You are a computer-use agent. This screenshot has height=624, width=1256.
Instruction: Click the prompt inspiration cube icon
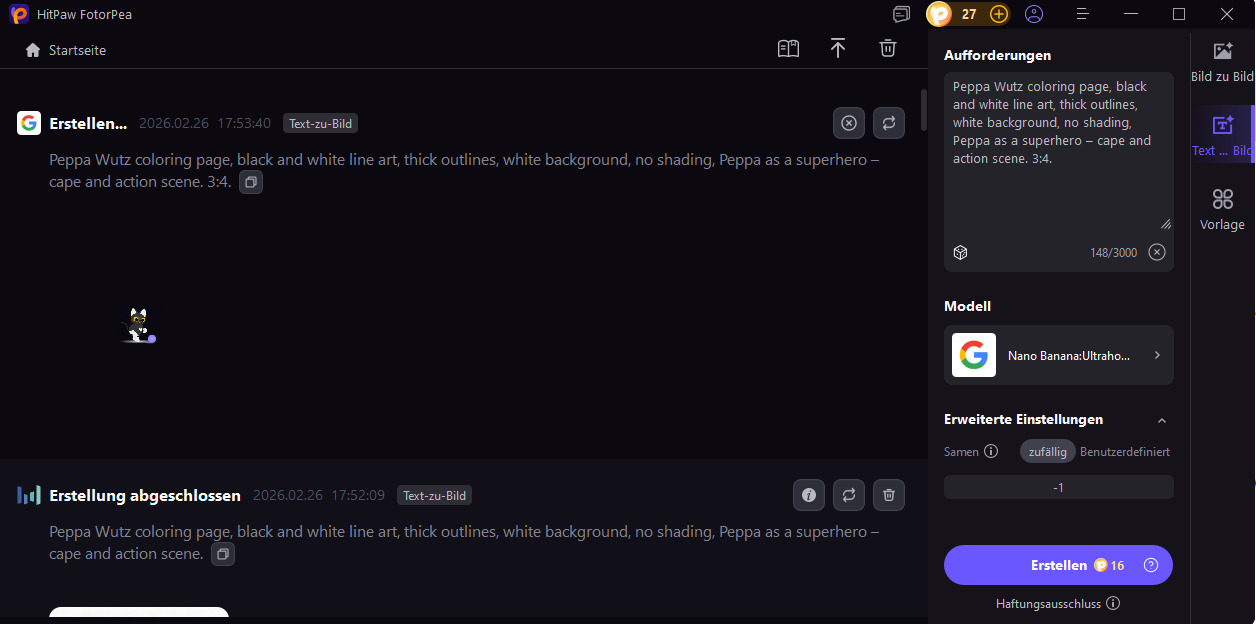click(960, 252)
